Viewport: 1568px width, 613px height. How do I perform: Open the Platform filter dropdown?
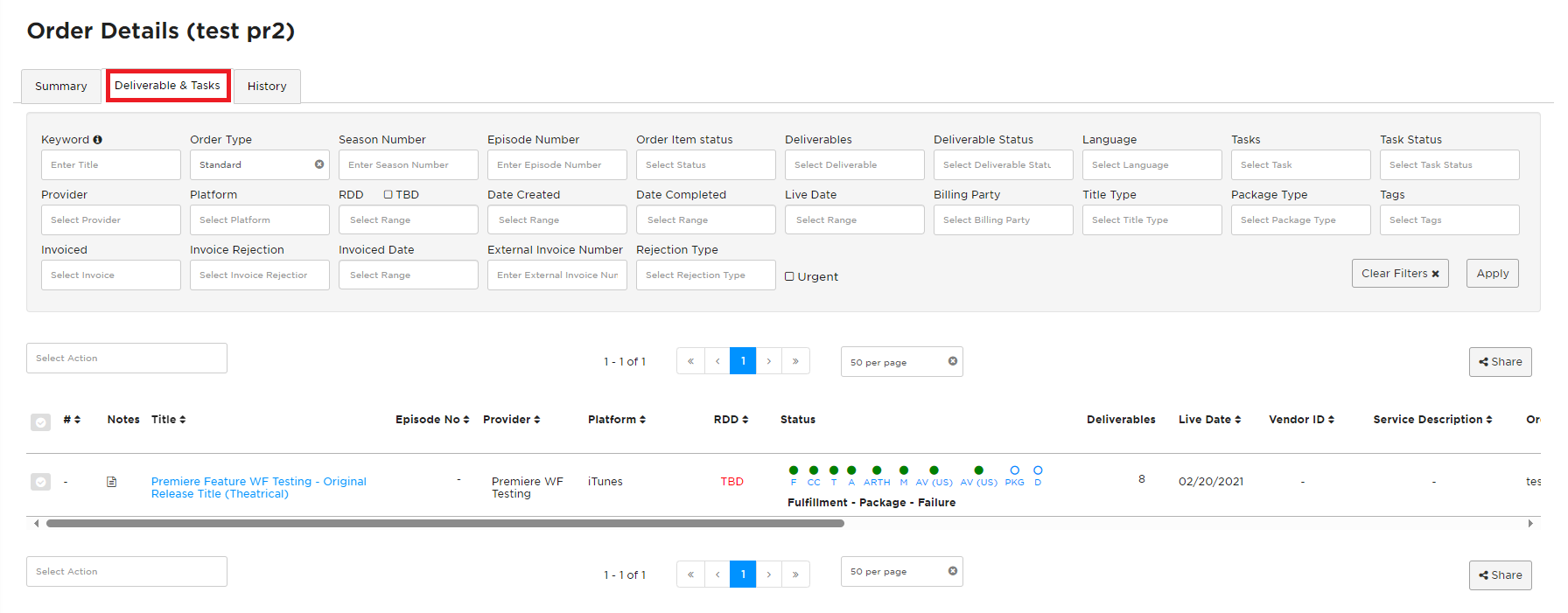260,219
